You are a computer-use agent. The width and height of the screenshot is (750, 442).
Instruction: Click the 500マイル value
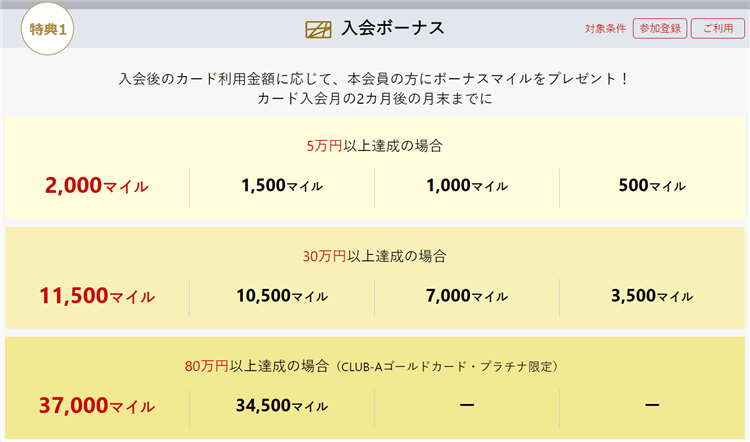[x=652, y=186]
